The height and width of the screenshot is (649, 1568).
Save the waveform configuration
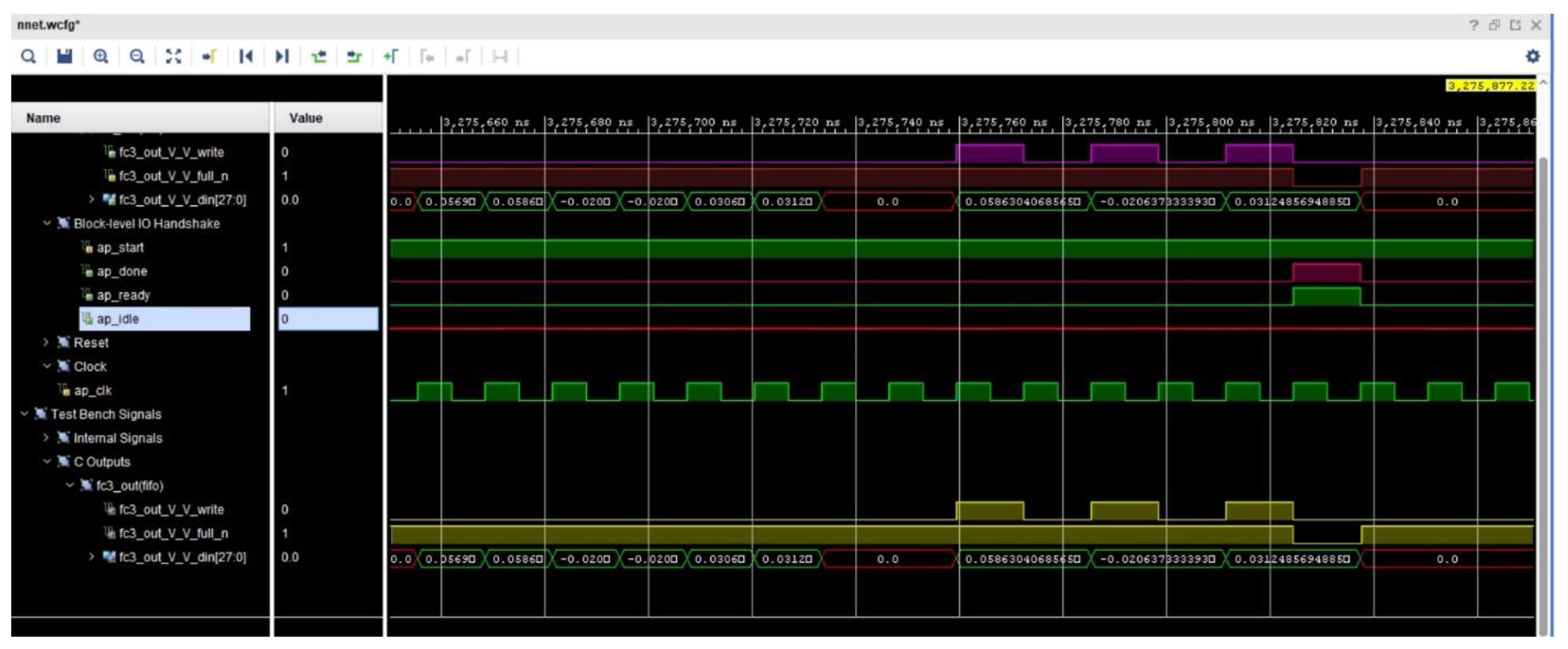pyautogui.click(x=64, y=56)
